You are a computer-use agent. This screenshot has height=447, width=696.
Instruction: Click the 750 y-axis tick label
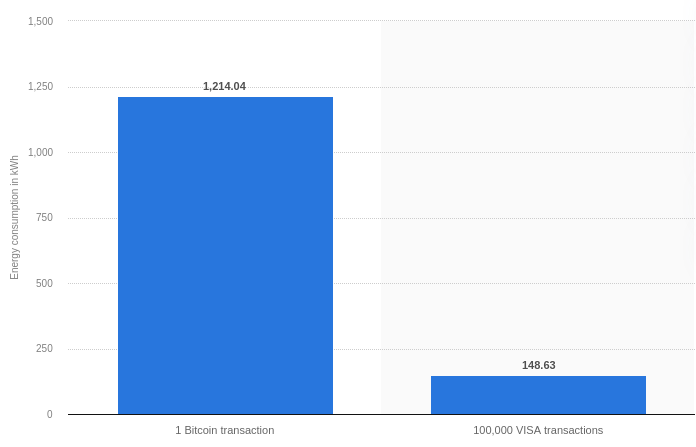pos(44,218)
